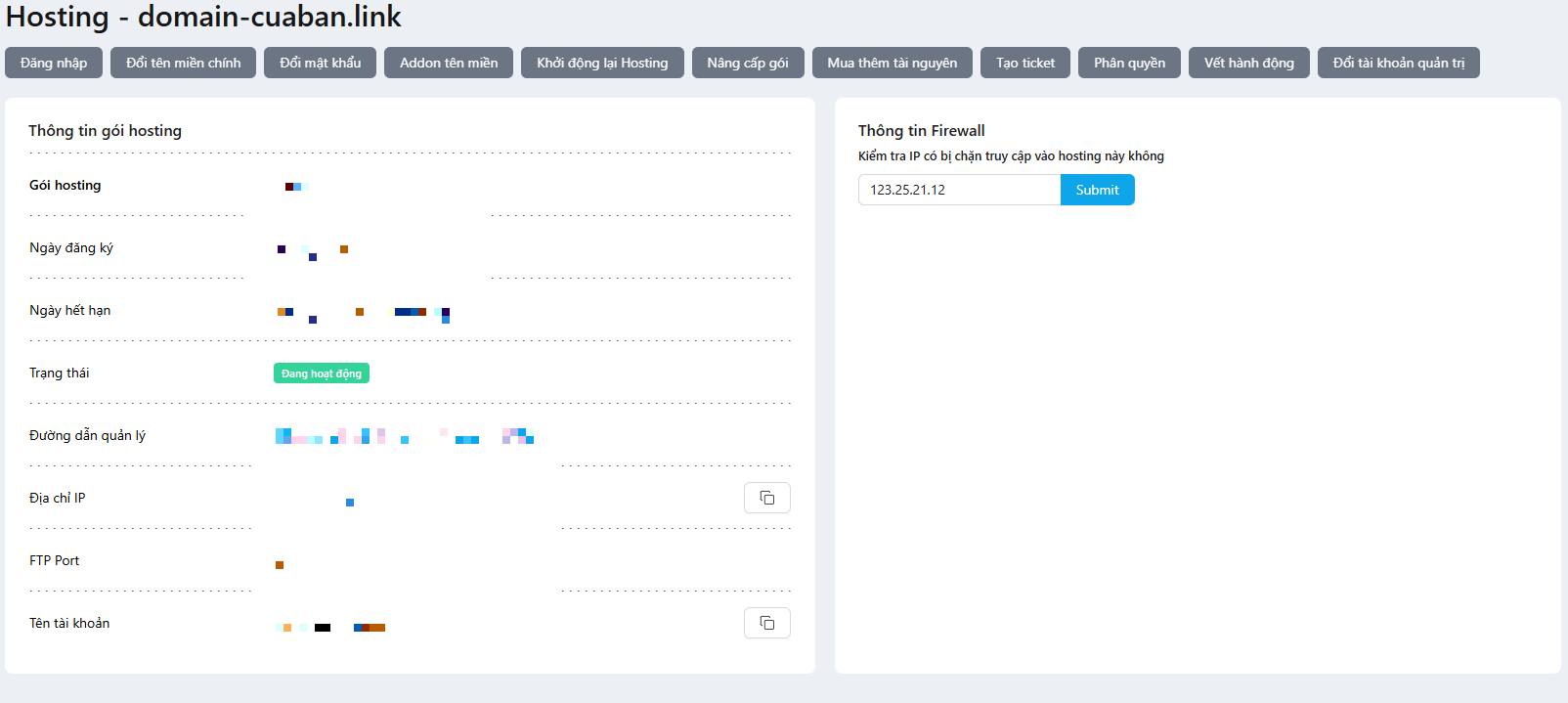Create a ticket with Tạo ticket

click(x=1025, y=63)
